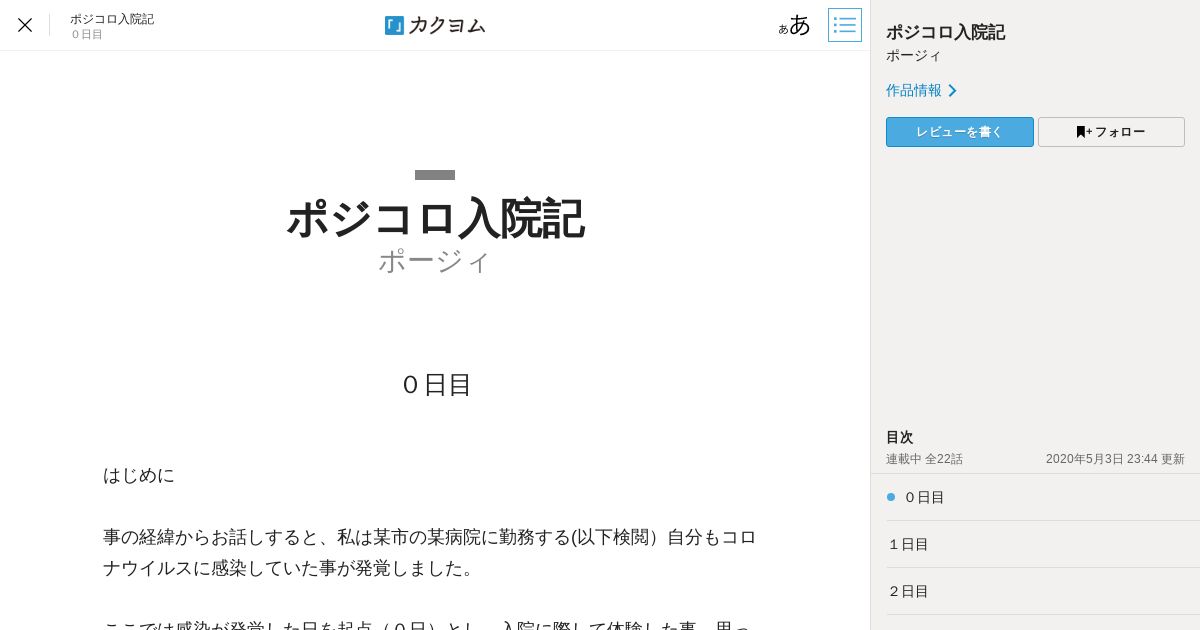Click the blue current-chapter dot beside ０日目

891,497
